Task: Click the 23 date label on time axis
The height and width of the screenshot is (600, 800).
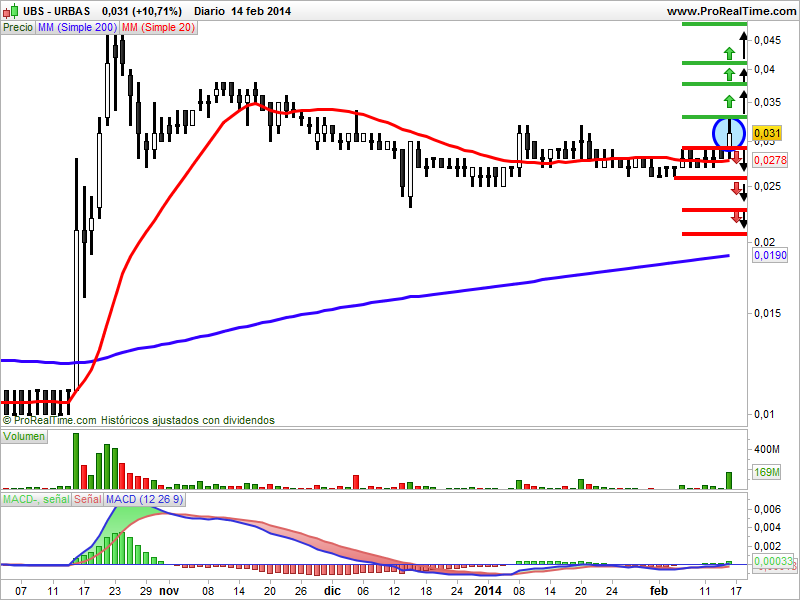Action: (115, 591)
